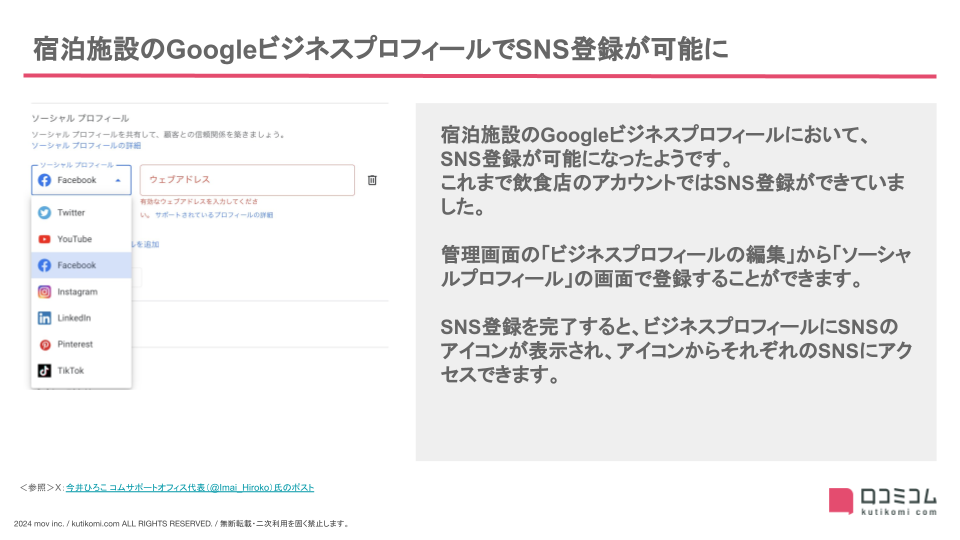Delete profile with trash can icon
Screen dimensions: 960x540
tap(372, 180)
